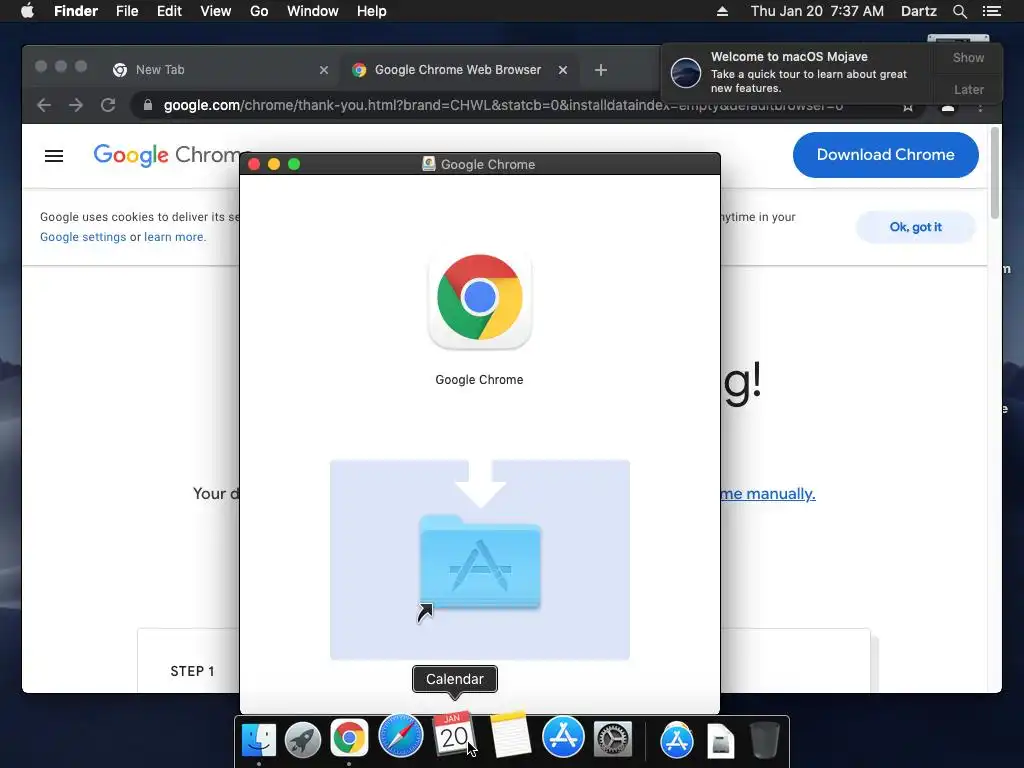Viewport: 1024px width, 768px height.
Task: Open the Applications folder stack in Dock
Action: 676,741
